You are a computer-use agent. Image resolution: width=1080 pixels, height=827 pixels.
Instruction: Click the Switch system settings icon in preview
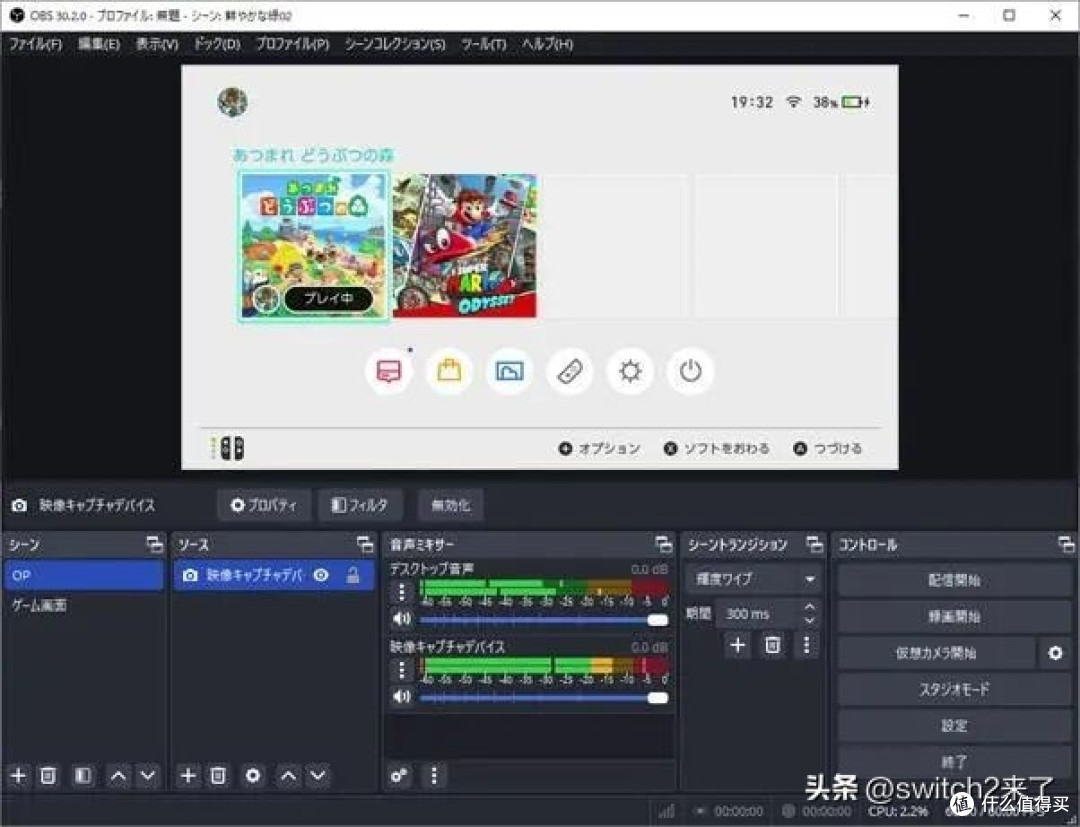[630, 371]
